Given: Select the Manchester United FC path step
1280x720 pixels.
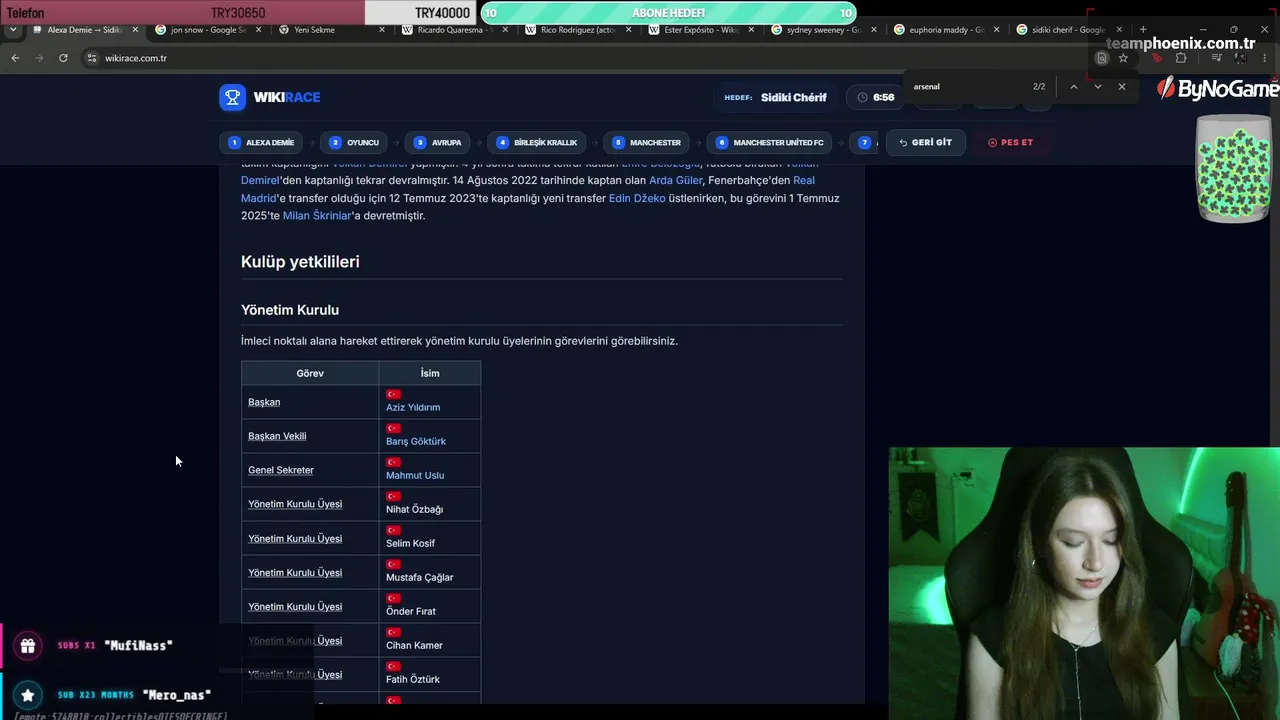Looking at the screenshot, I should click(770, 142).
